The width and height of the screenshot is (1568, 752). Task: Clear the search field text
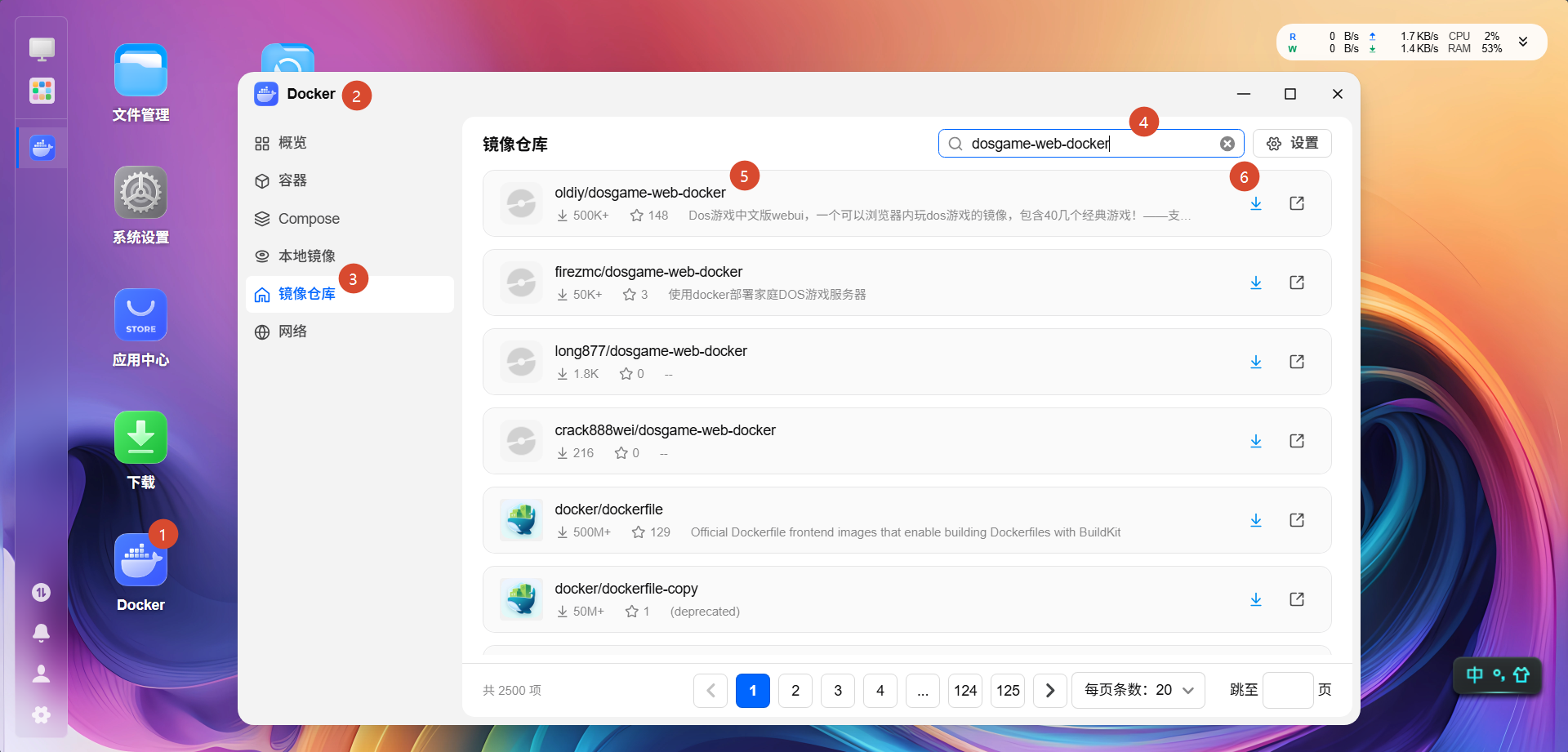[1227, 144]
